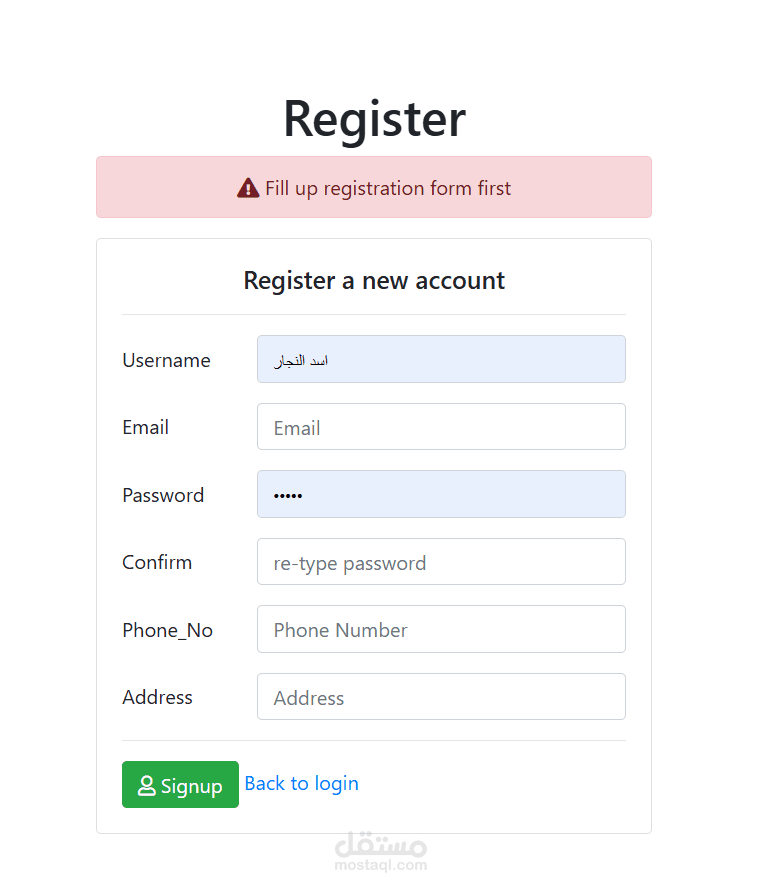The width and height of the screenshot is (763, 891).
Task: Click the re-type password field
Action: coord(441,562)
